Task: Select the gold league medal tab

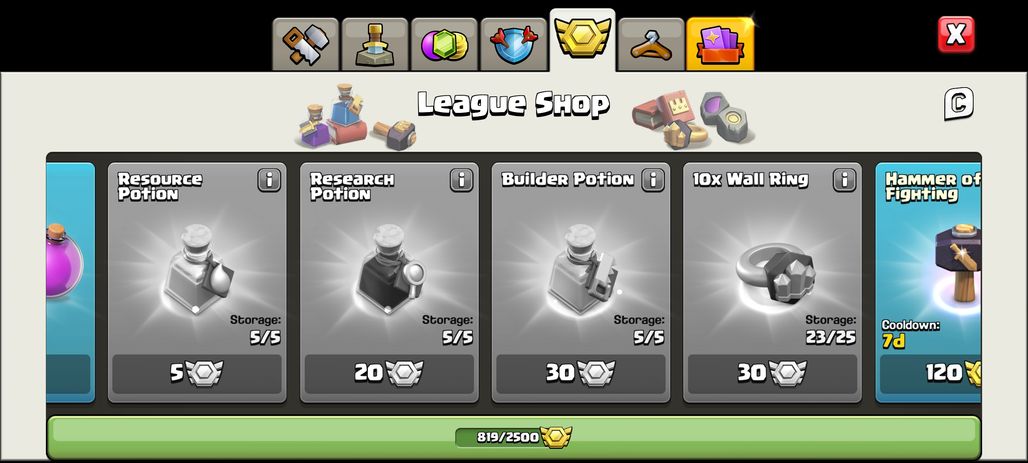Action: (582, 39)
